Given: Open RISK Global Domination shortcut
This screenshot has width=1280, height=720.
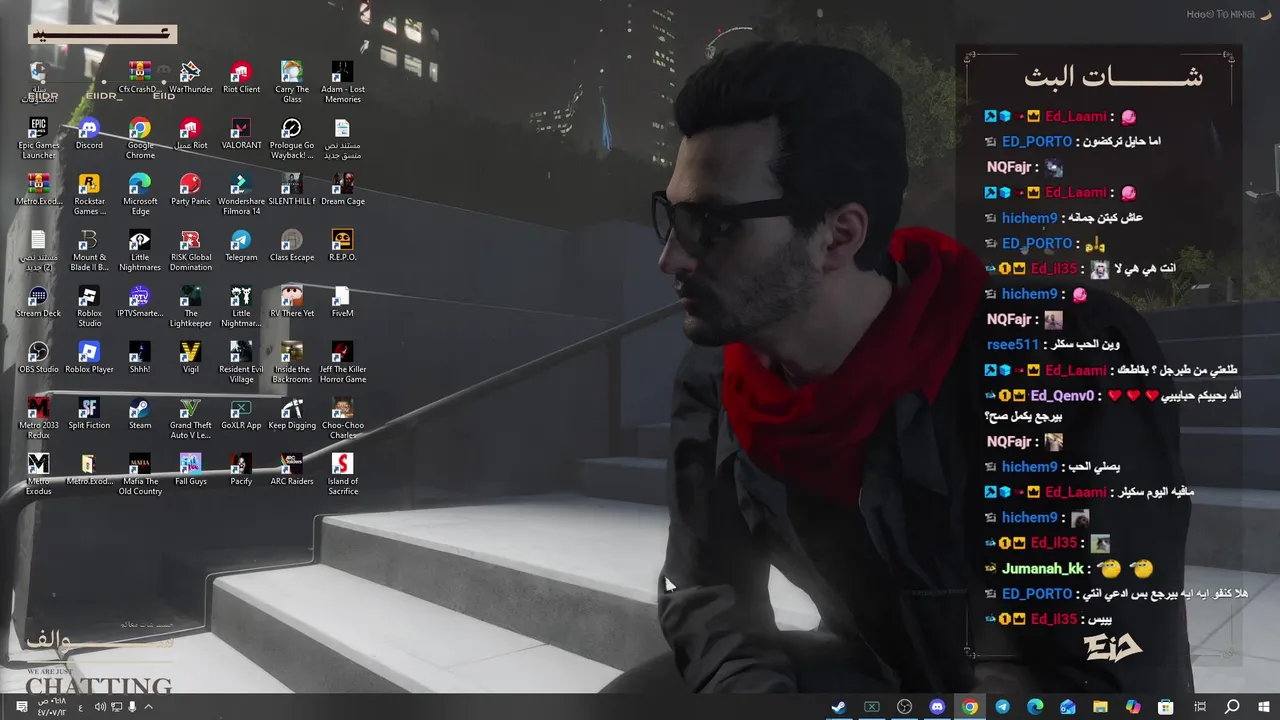Looking at the screenshot, I should pos(190,250).
